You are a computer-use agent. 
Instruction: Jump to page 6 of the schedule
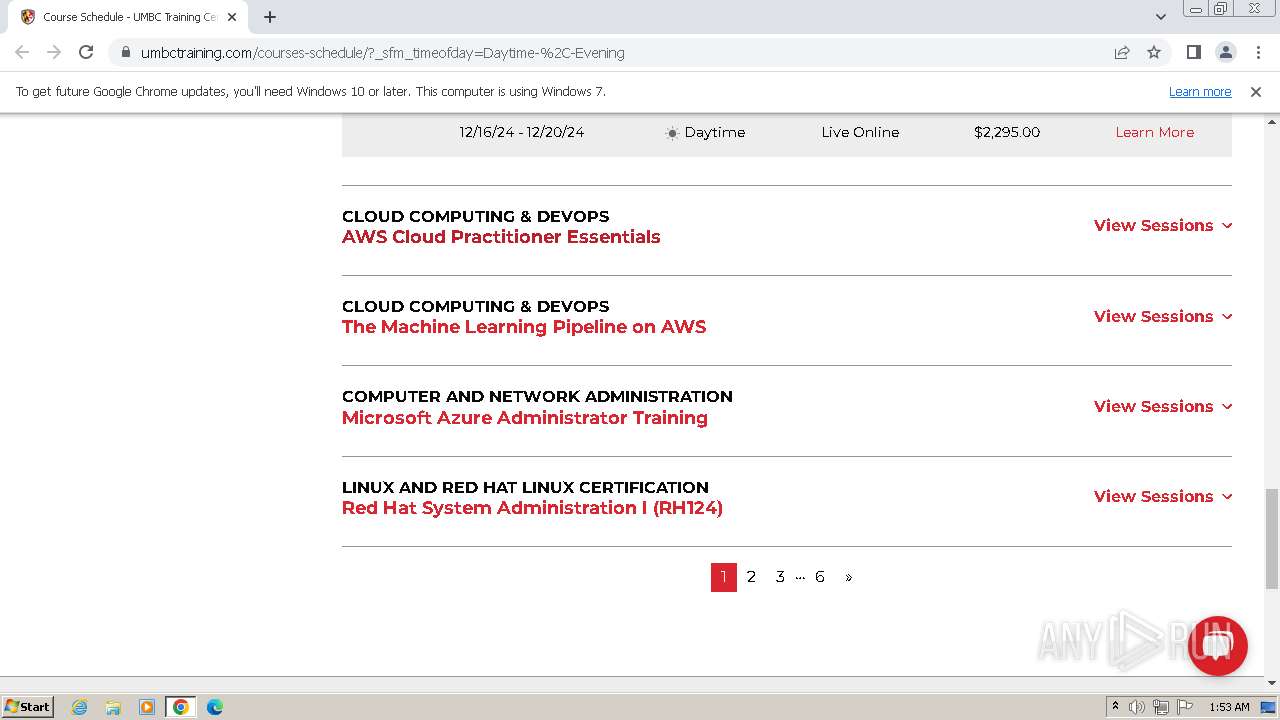[x=820, y=577]
